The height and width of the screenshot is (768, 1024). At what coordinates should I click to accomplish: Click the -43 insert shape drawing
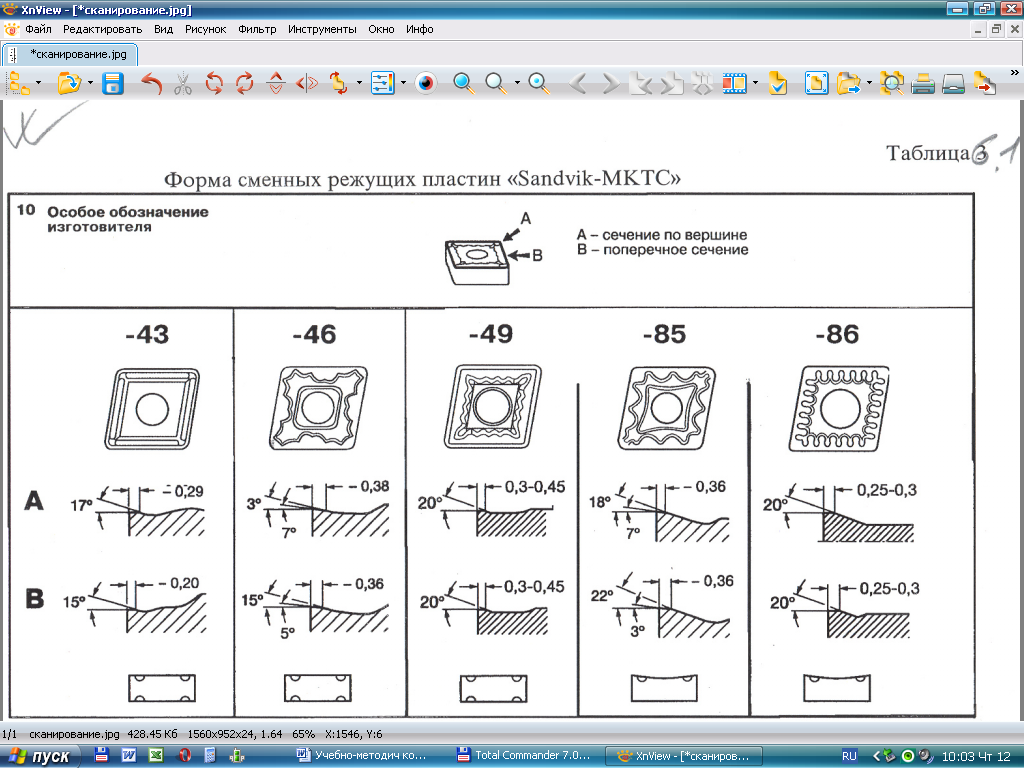coord(152,409)
